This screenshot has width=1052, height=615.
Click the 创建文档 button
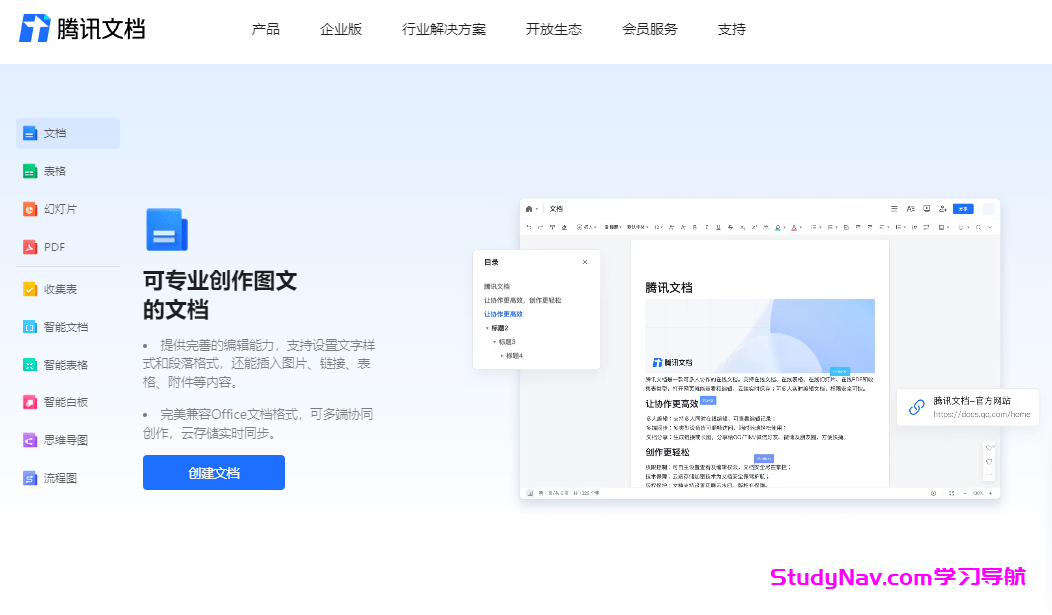[x=214, y=473]
